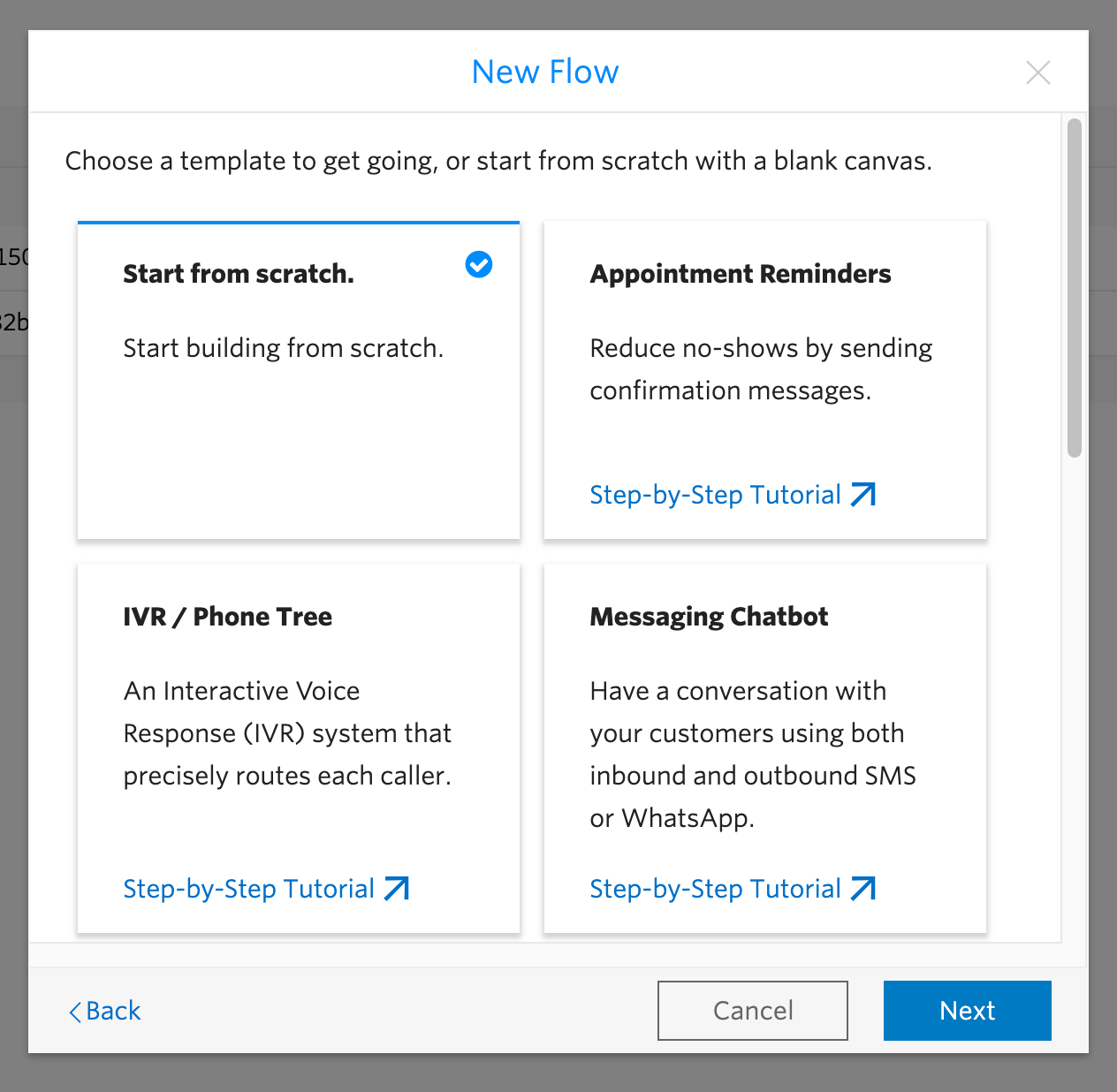Choose the Appointment Reminders template
Image resolution: width=1117 pixels, height=1092 pixels.
[765, 380]
